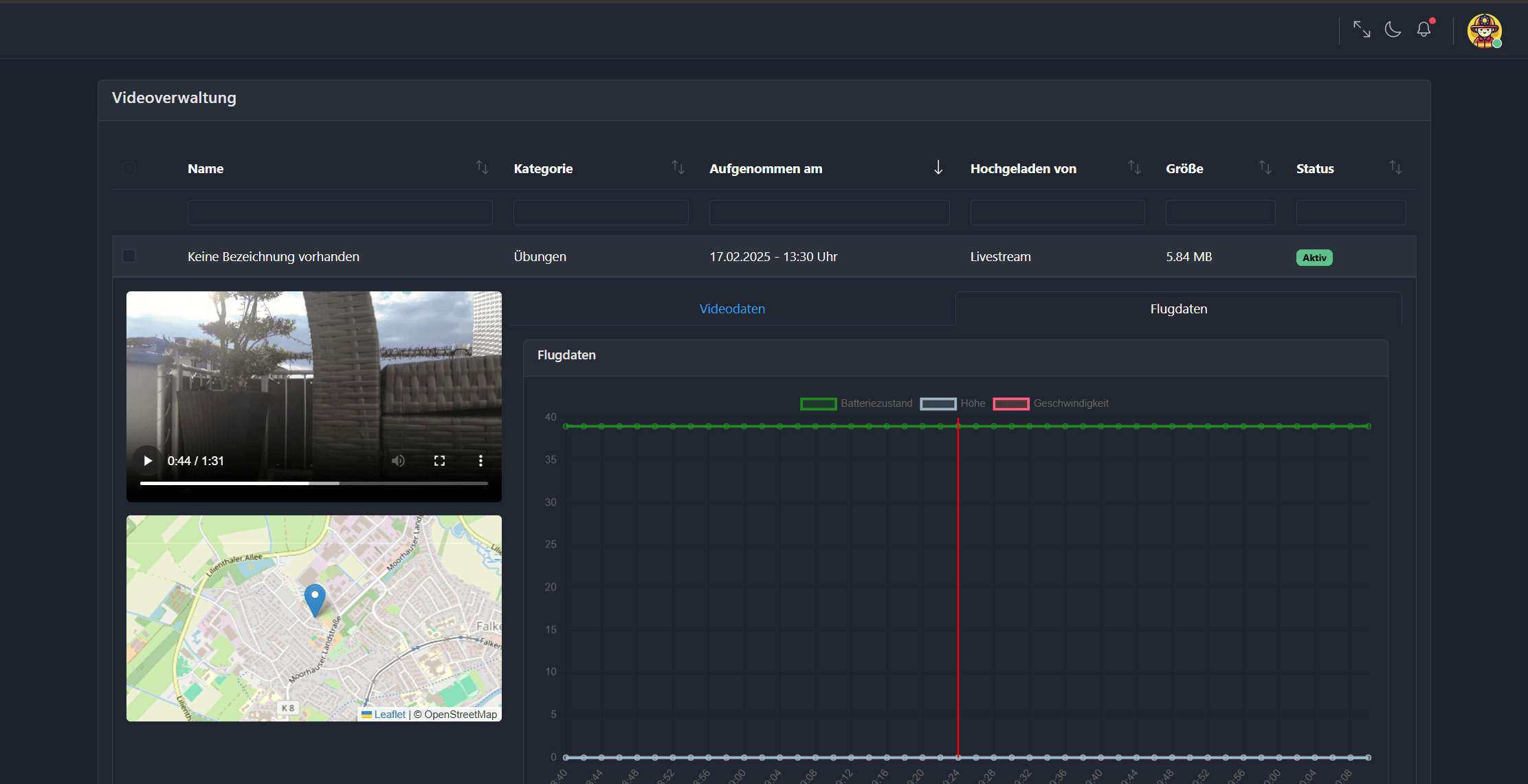Open the firefighter user avatar menu

[1484, 31]
